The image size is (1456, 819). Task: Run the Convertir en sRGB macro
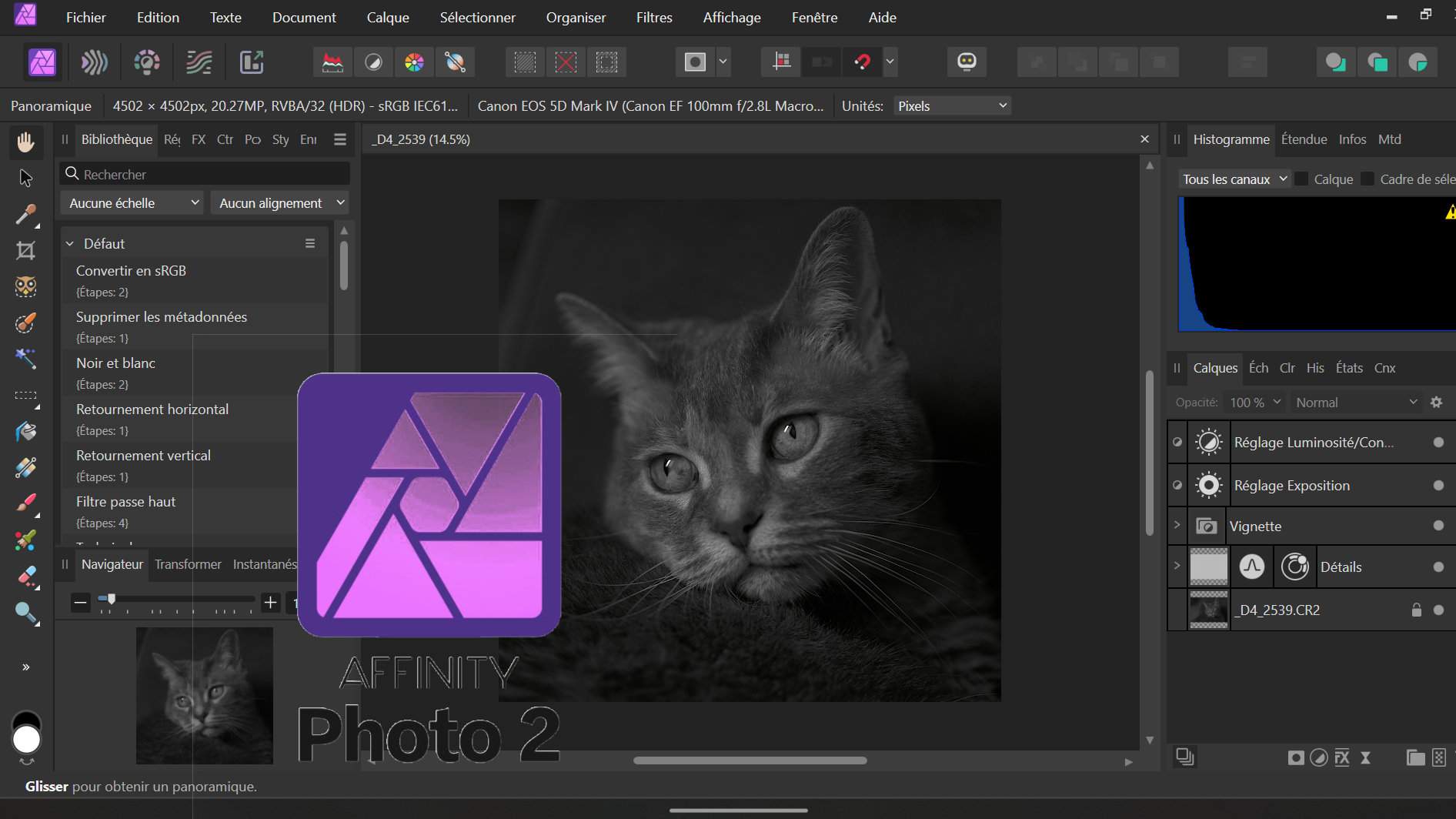tap(195, 280)
